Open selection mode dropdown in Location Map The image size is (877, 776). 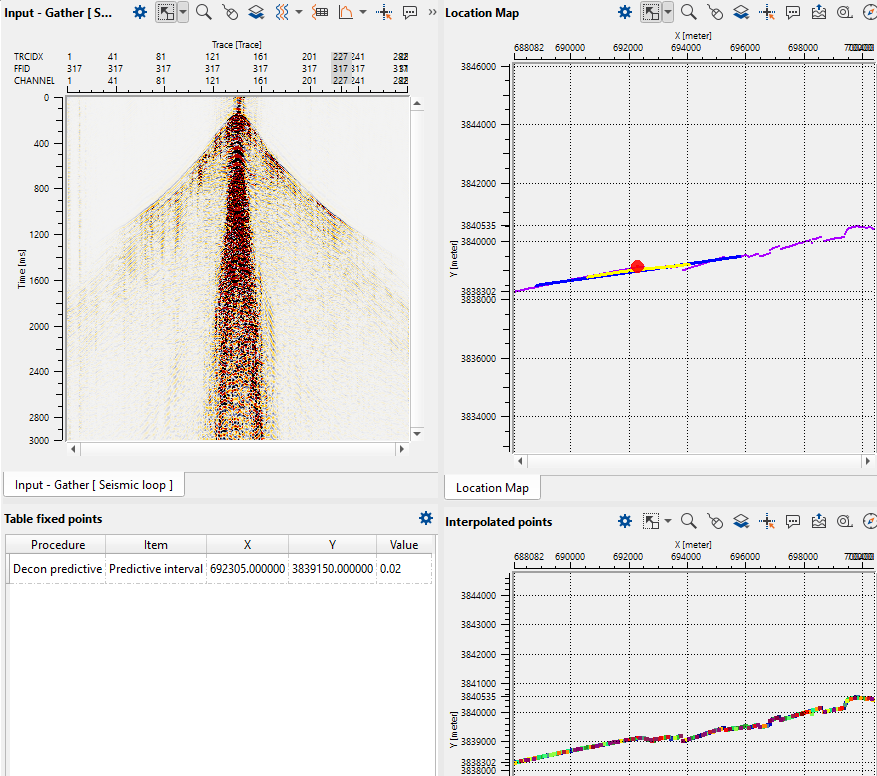point(667,13)
